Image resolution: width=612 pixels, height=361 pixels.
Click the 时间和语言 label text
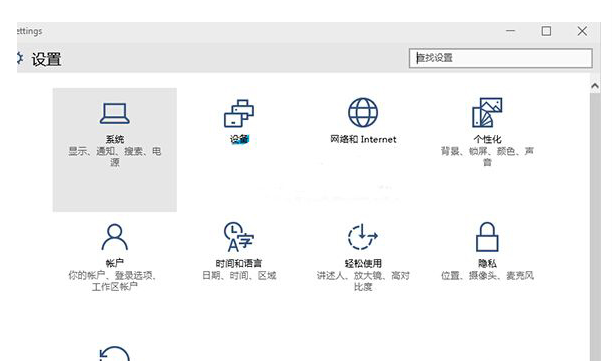tap(239, 263)
